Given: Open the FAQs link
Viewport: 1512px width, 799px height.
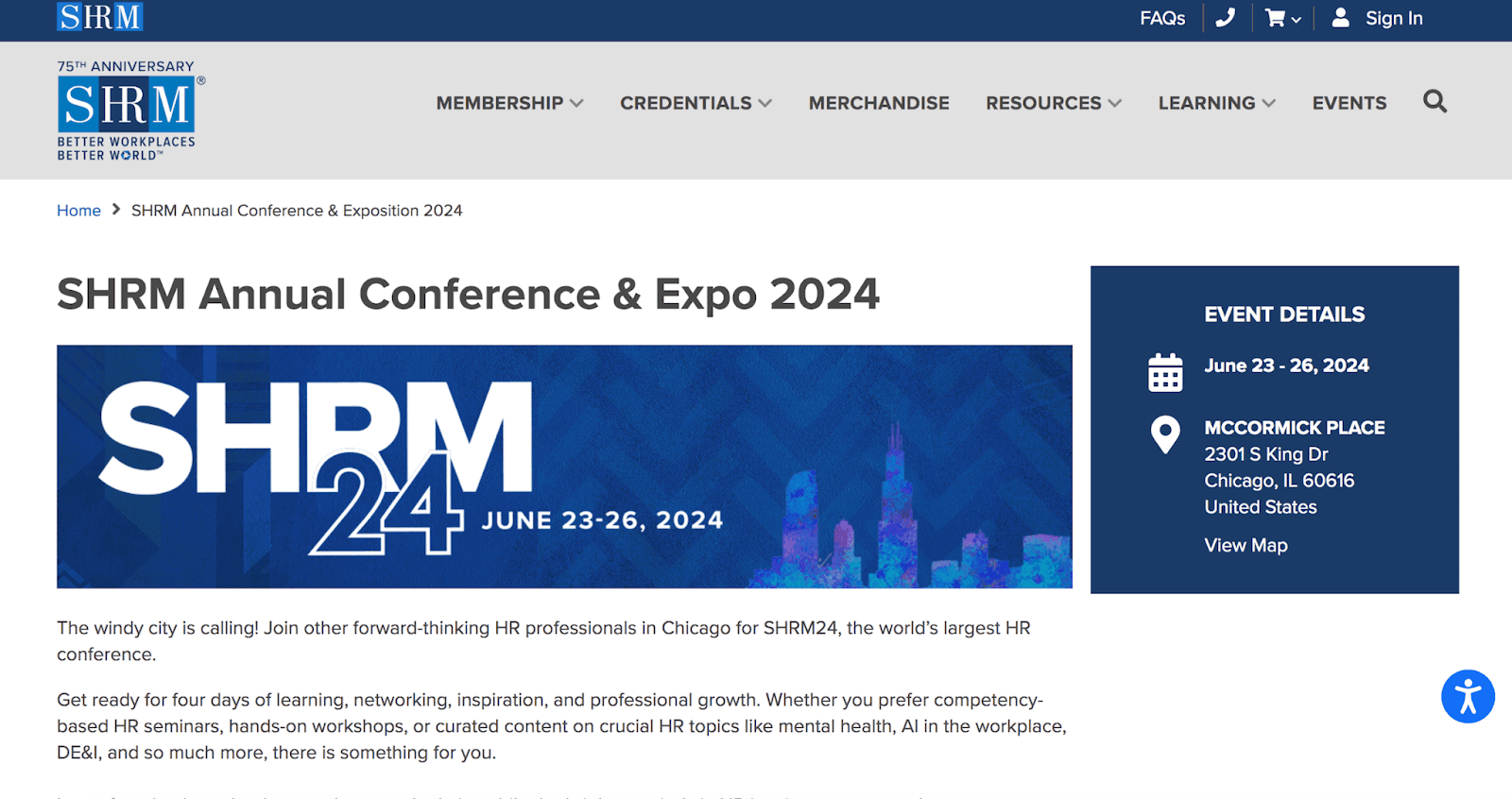Looking at the screenshot, I should pyautogui.click(x=1162, y=18).
